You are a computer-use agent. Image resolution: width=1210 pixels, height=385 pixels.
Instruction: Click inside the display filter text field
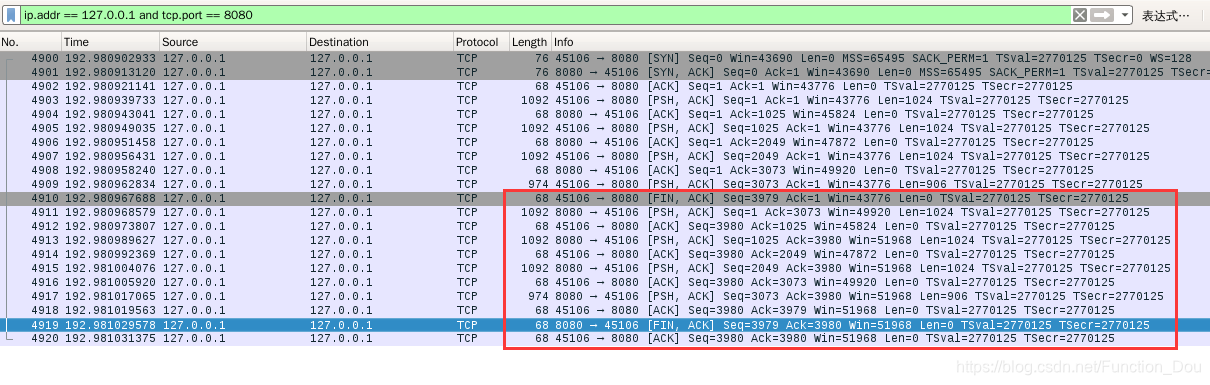click(545, 15)
